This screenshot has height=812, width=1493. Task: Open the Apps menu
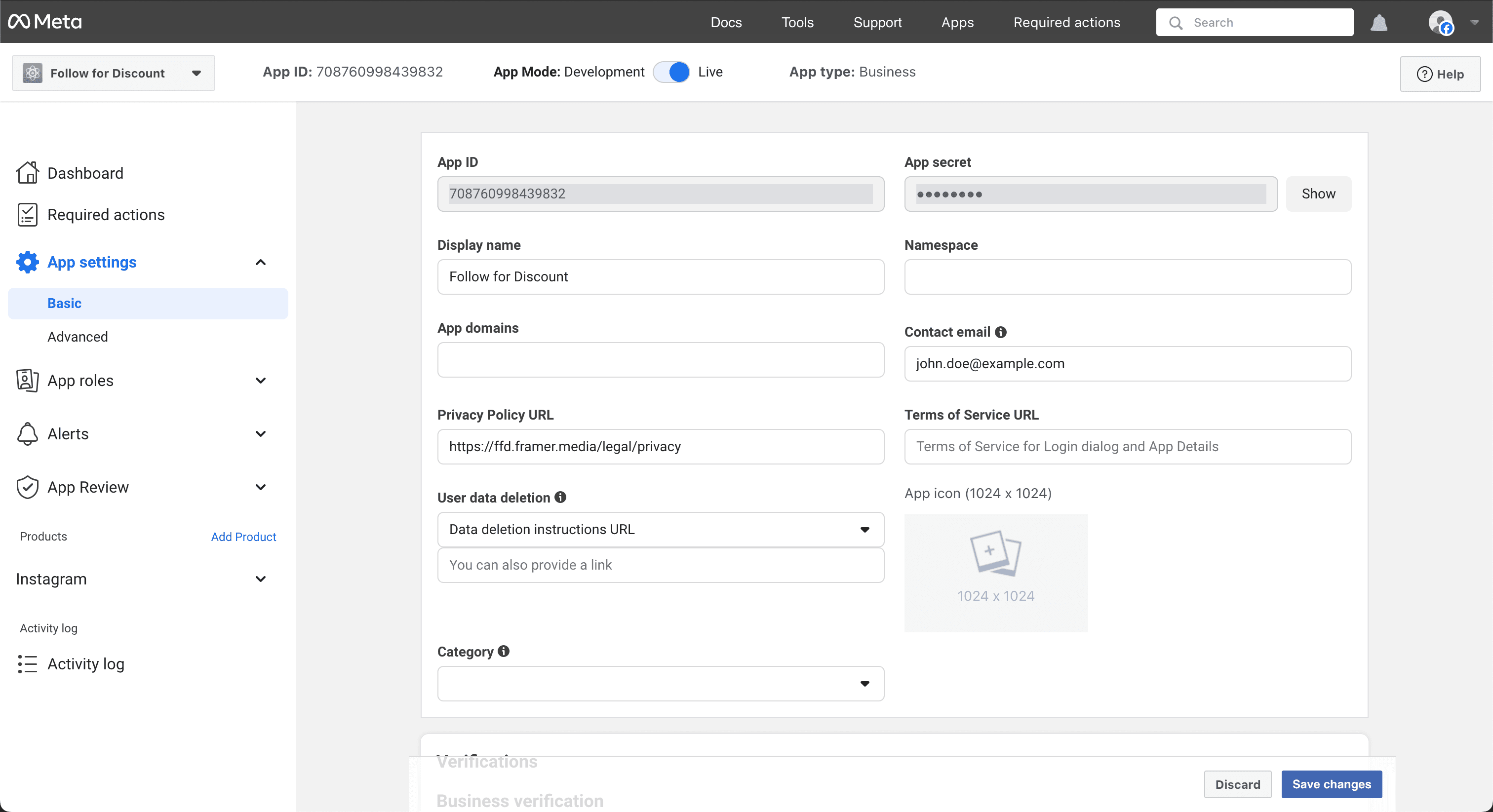[x=957, y=23]
